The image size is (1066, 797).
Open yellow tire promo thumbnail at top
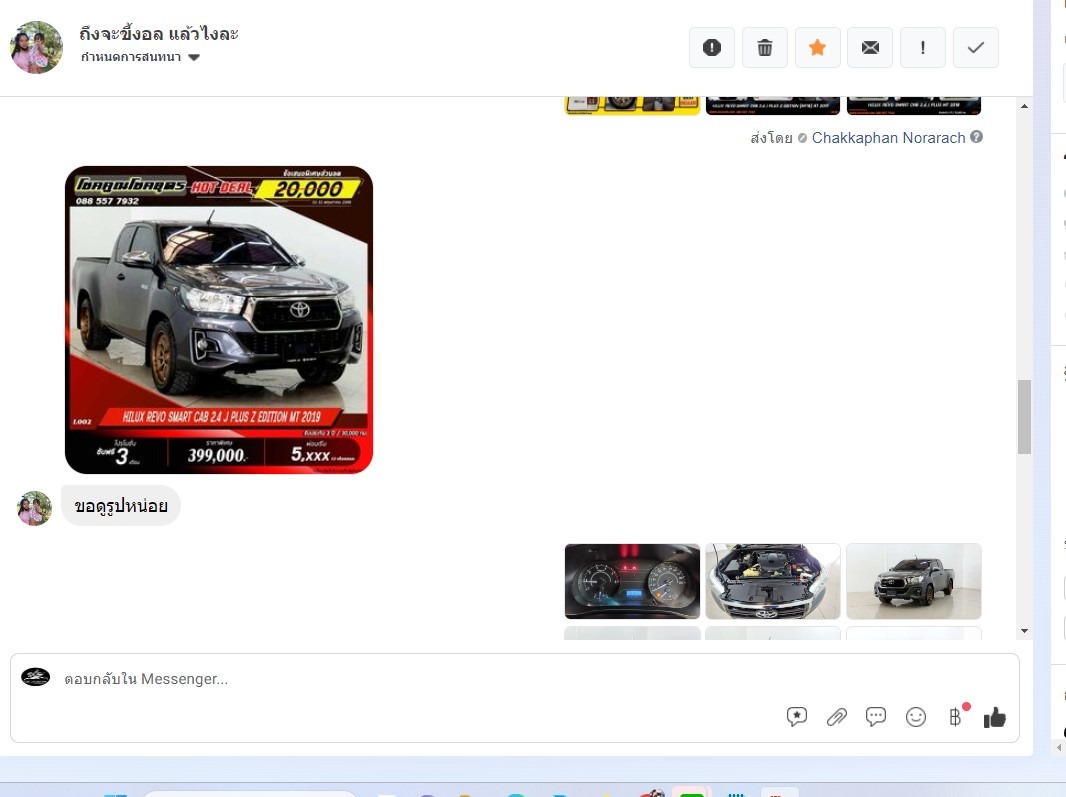632,105
